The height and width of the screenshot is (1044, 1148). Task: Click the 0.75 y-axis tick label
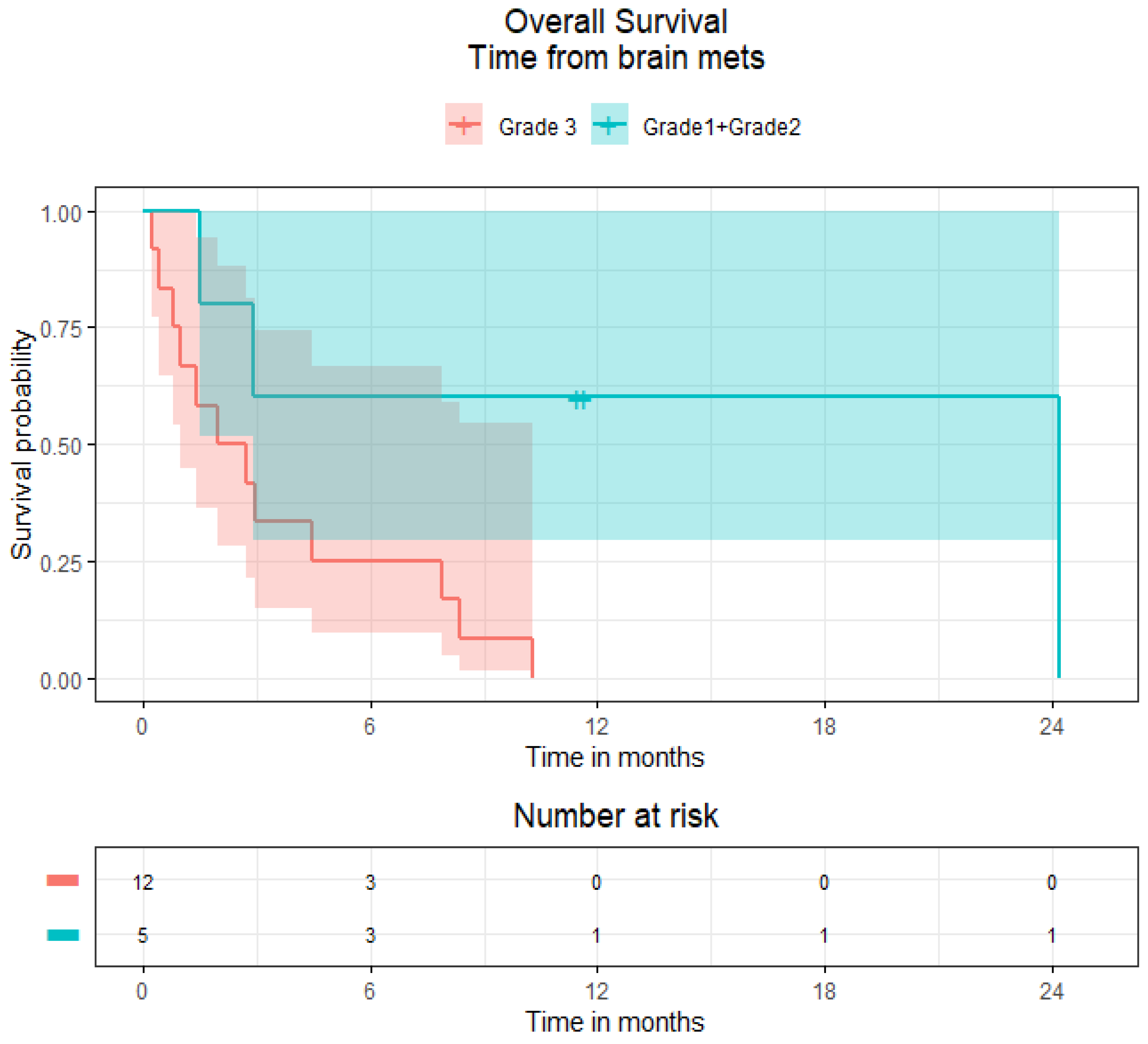(x=61, y=330)
